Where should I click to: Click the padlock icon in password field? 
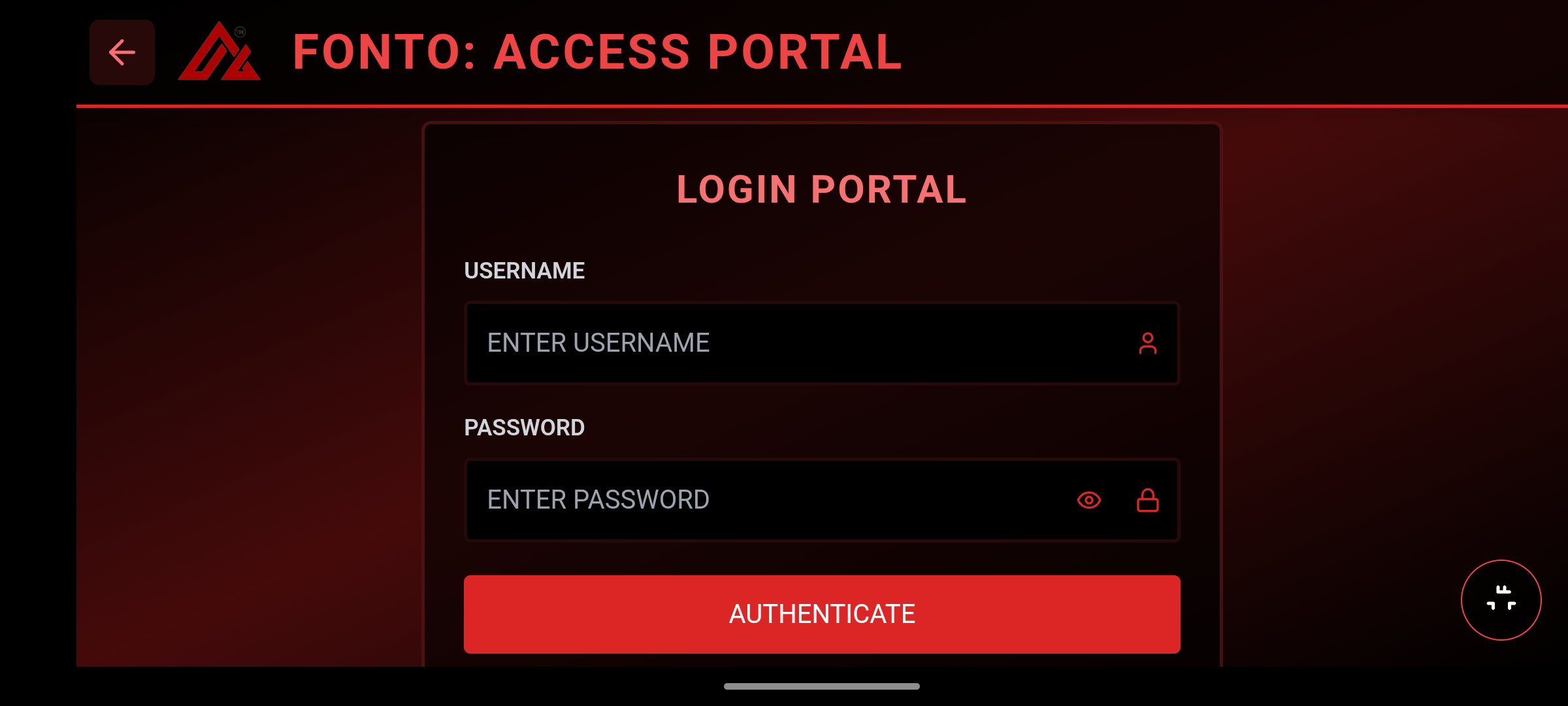point(1147,500)
